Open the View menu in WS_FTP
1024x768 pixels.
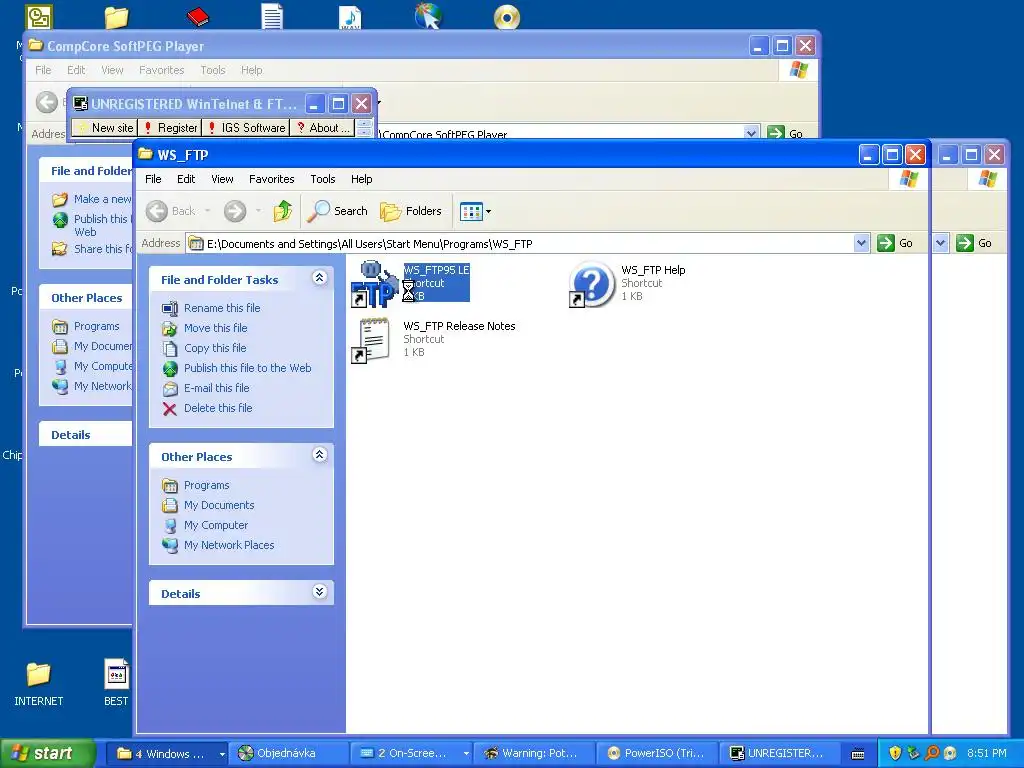[x=222, y=179]
